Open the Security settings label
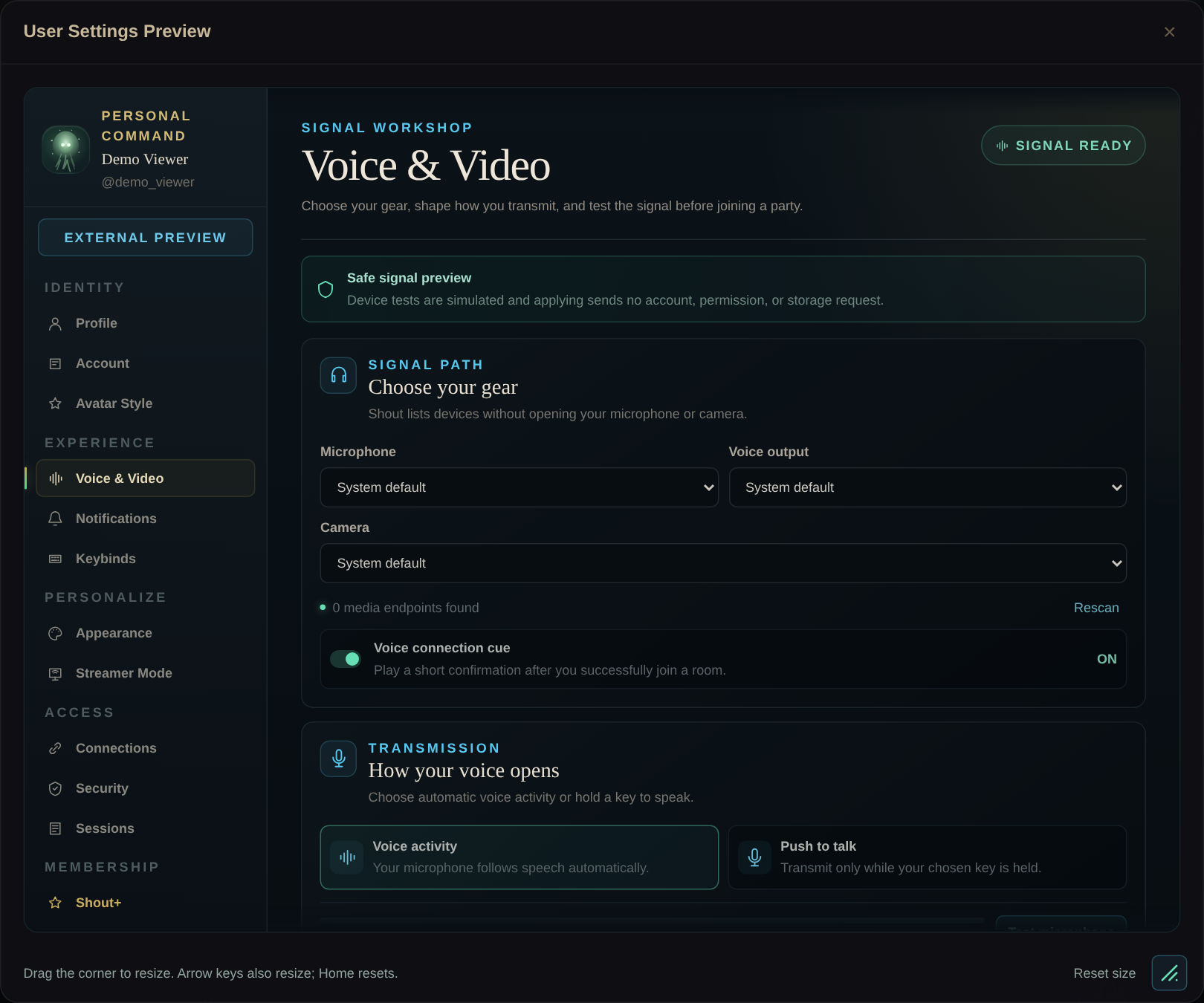This screenshot has width=1204, height=1003. [102, 788]
